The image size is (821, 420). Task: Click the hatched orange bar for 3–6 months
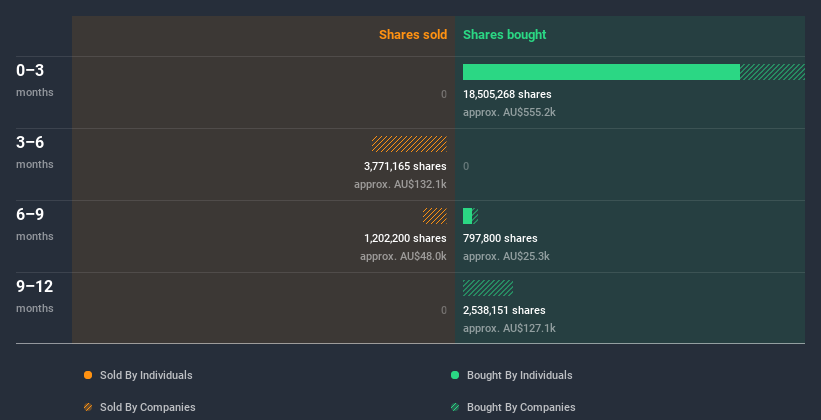(409, 144)
